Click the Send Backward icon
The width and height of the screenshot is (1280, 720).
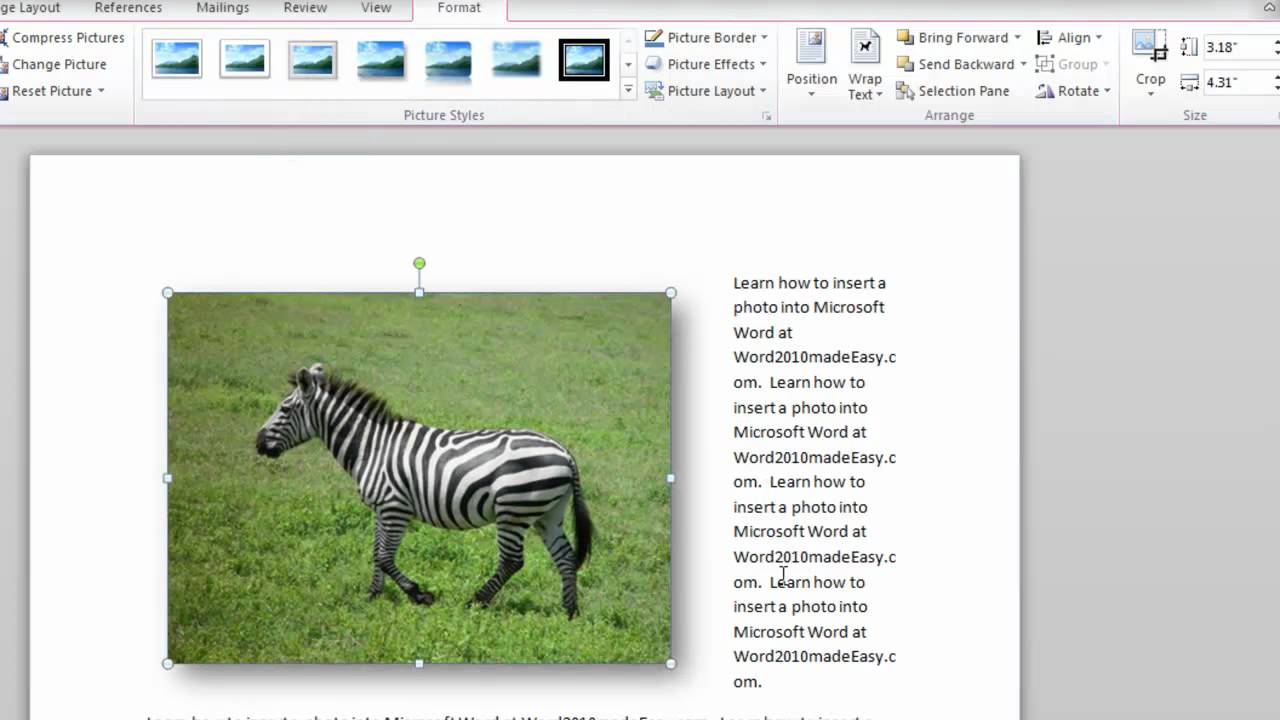(x=905, y=64)
